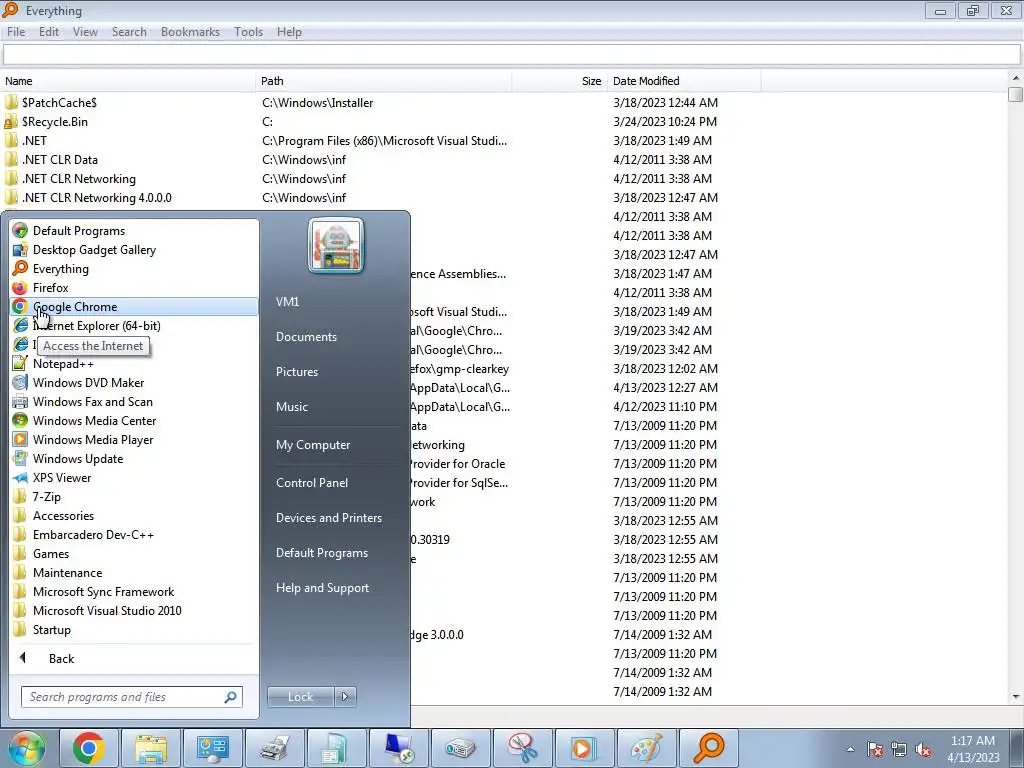Open Control Panel icon on the taskbar
Viewport: 1024px width, 768px height.
tap(213, 748)
